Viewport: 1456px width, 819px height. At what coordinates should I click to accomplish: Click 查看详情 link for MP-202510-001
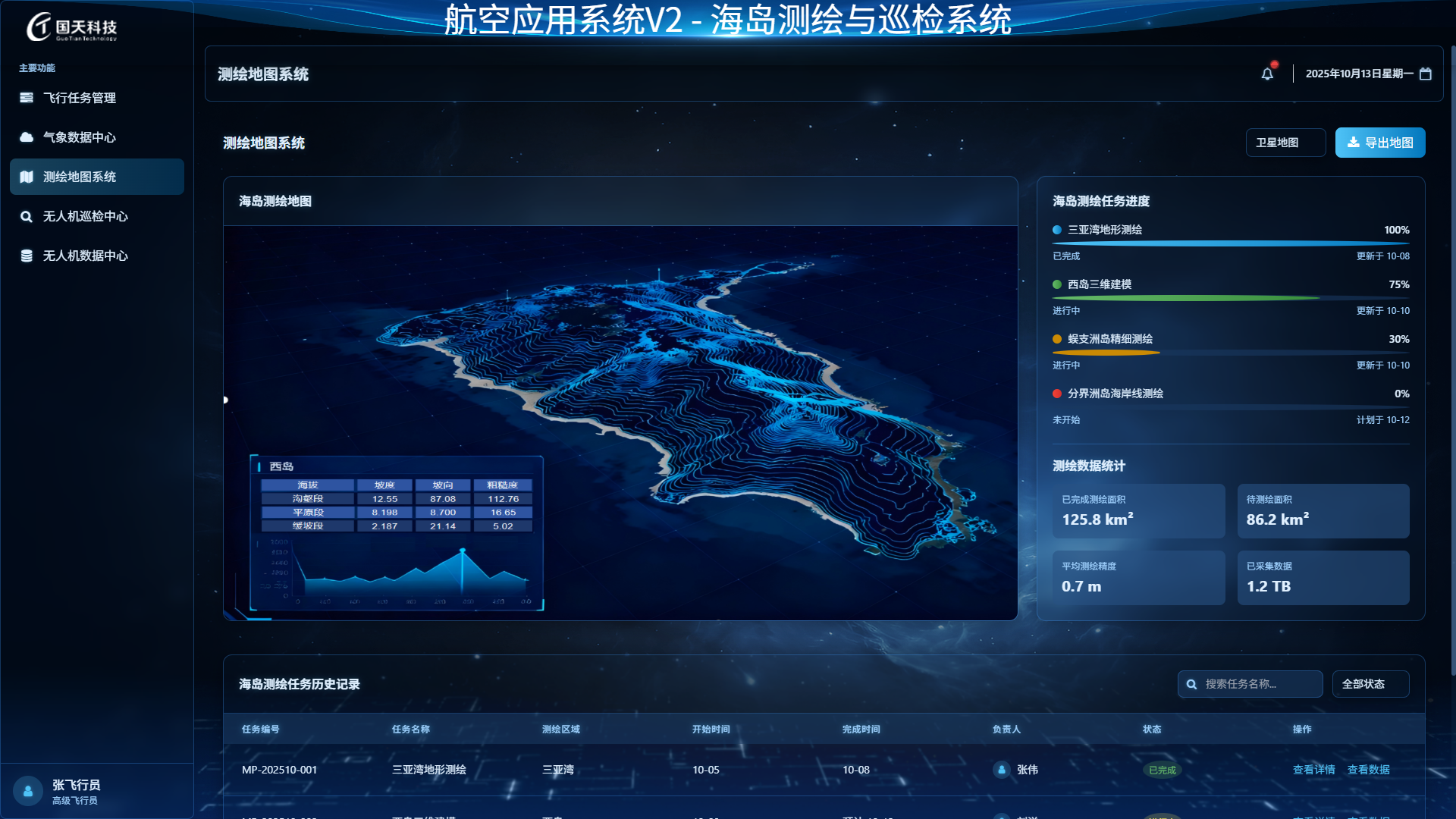tap(1313, 770)
